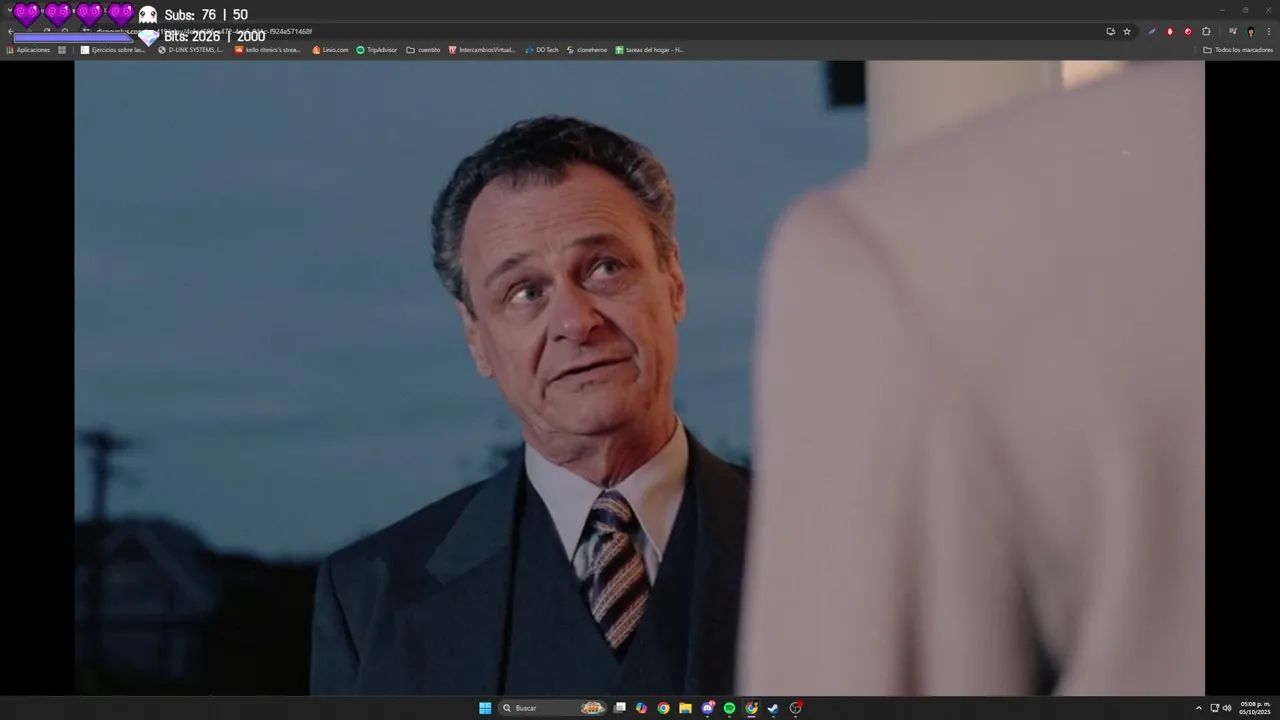Open network status tray icon
The image size is (1280, 720).
1215,708
